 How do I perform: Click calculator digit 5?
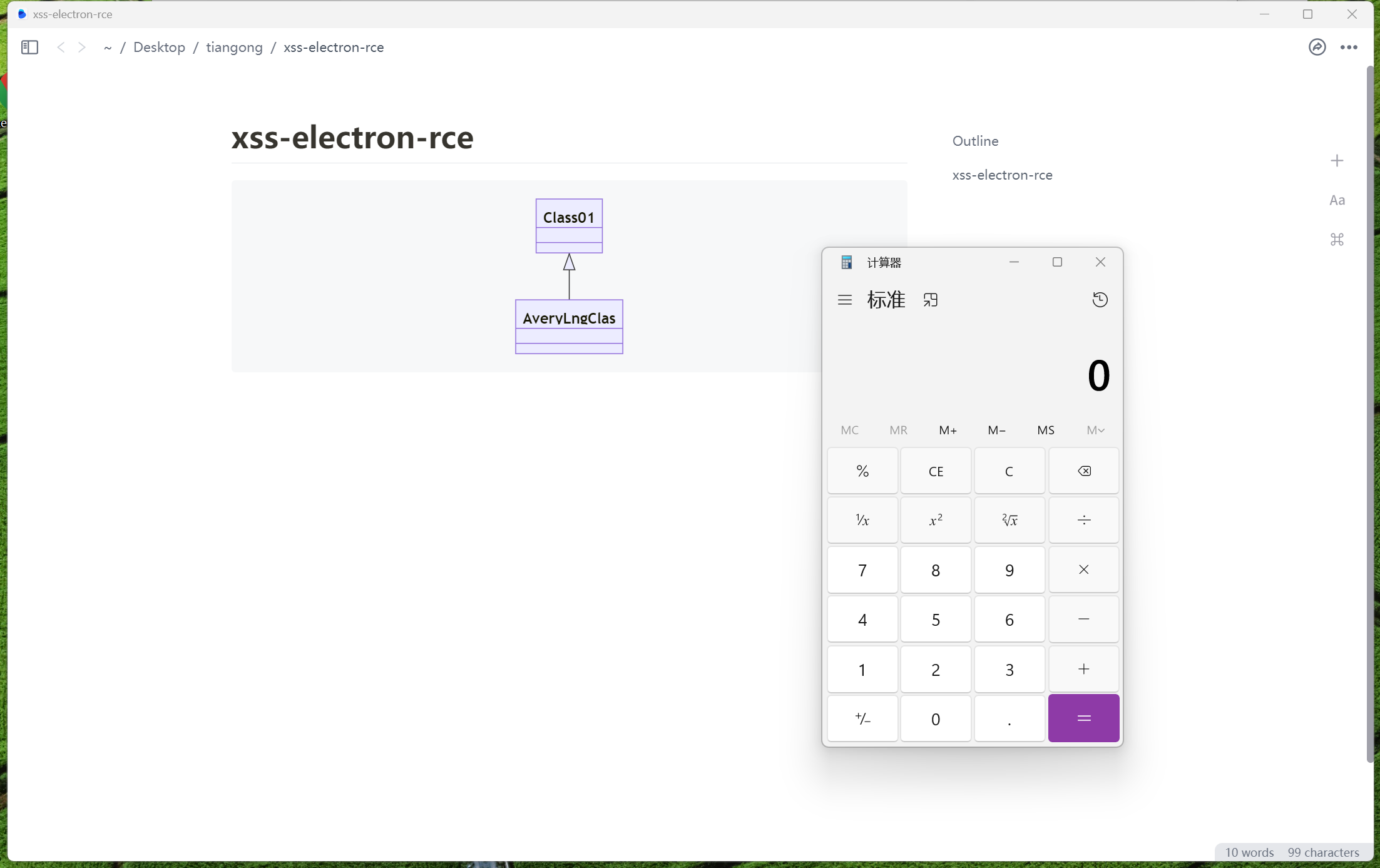(936, 619)
